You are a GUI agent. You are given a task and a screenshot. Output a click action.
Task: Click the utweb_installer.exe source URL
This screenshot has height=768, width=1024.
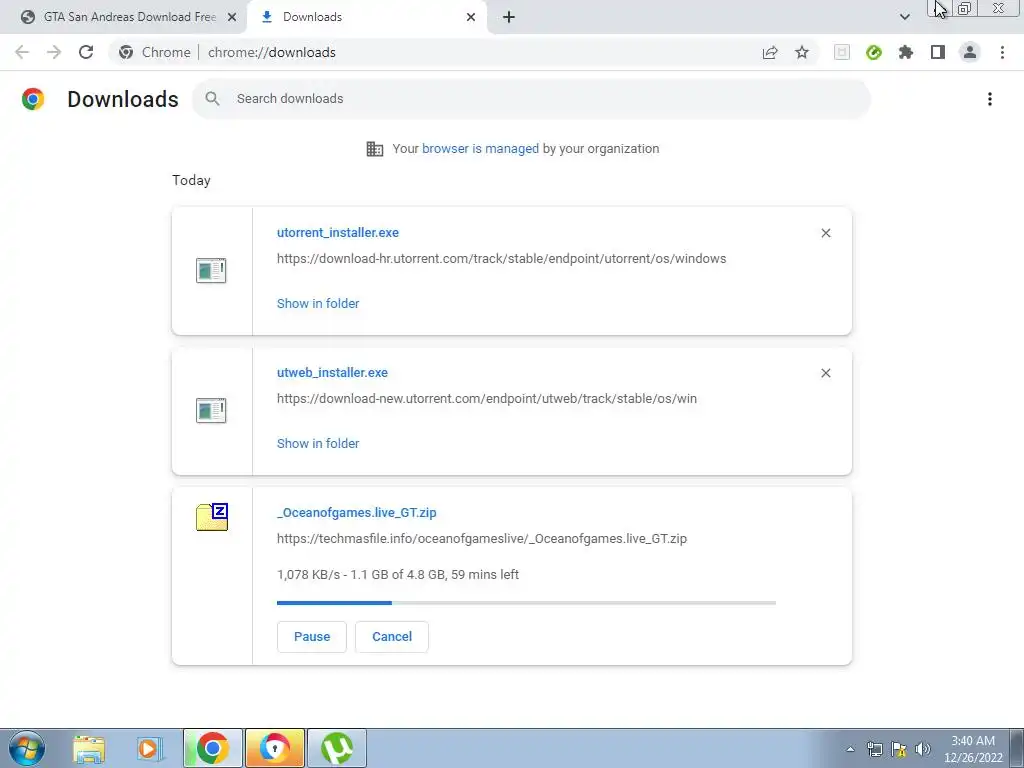487,398
